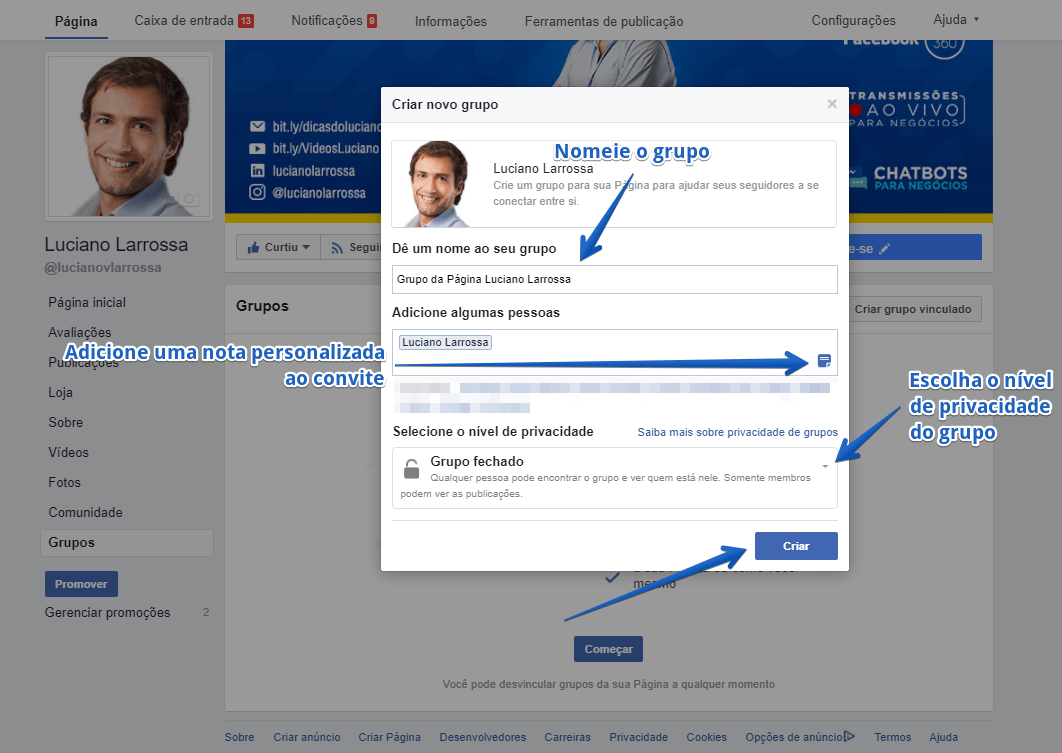Open the Criar Página footer link
The height and width of the screenshot is (753, 1062).
(389, 737)
